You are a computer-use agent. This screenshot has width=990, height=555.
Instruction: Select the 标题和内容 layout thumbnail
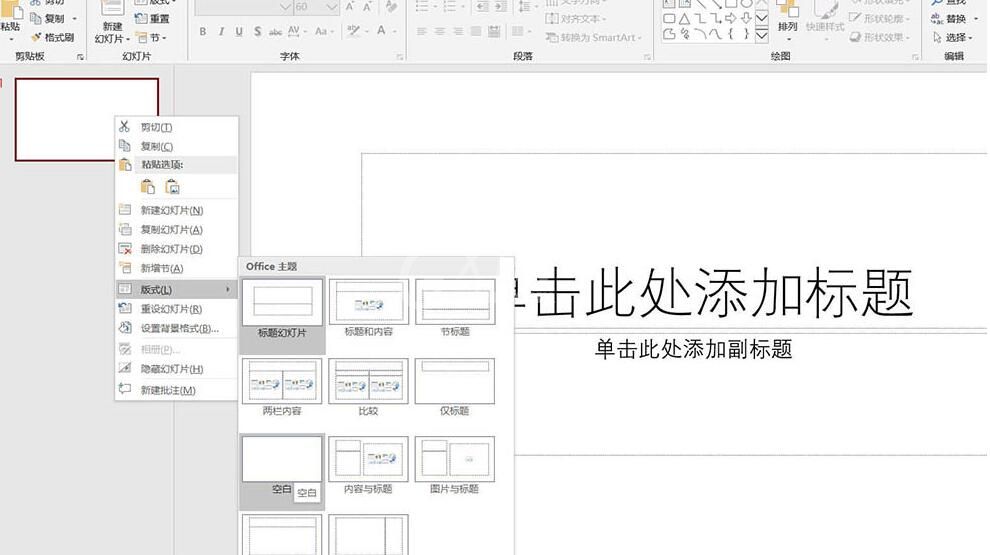(369, 302)
